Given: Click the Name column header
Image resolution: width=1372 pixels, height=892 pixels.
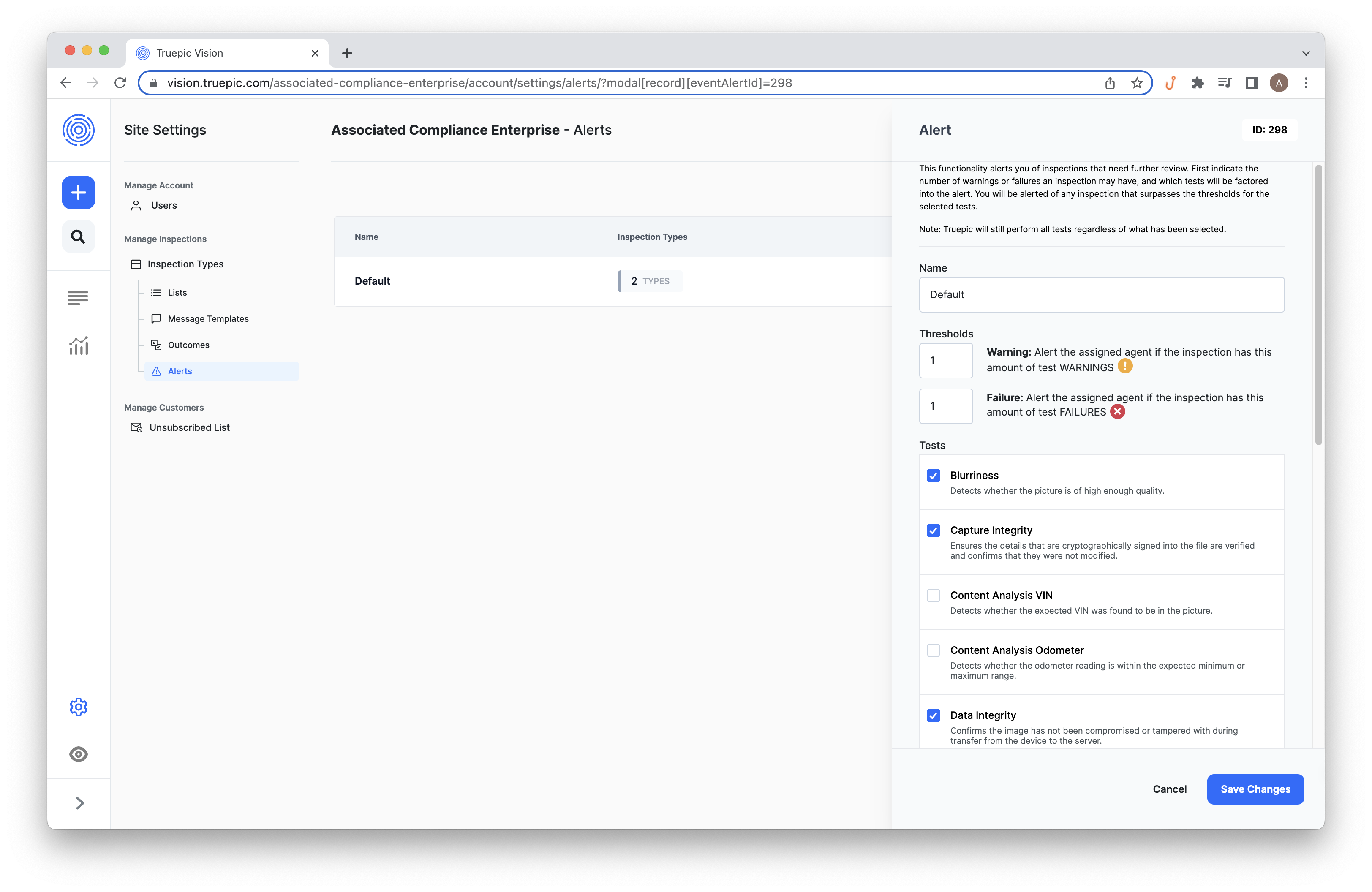Looking at the screenshot, I should (367, 236).
